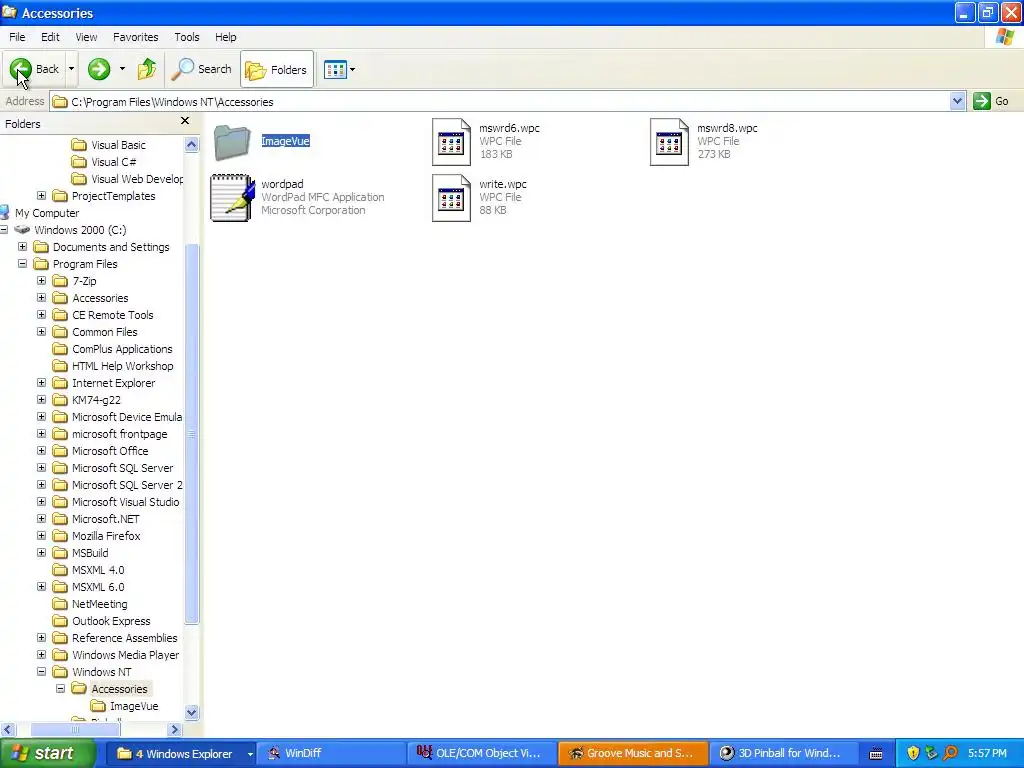Switch to Groove Music taskbar button
Viewport: 1024px width, 768px height.
(633, 753)
